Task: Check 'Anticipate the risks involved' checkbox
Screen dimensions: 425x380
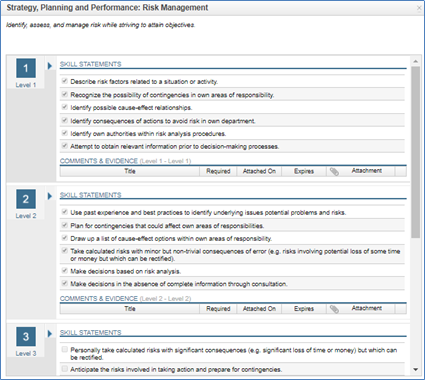Action: click(x=65, y=369)
